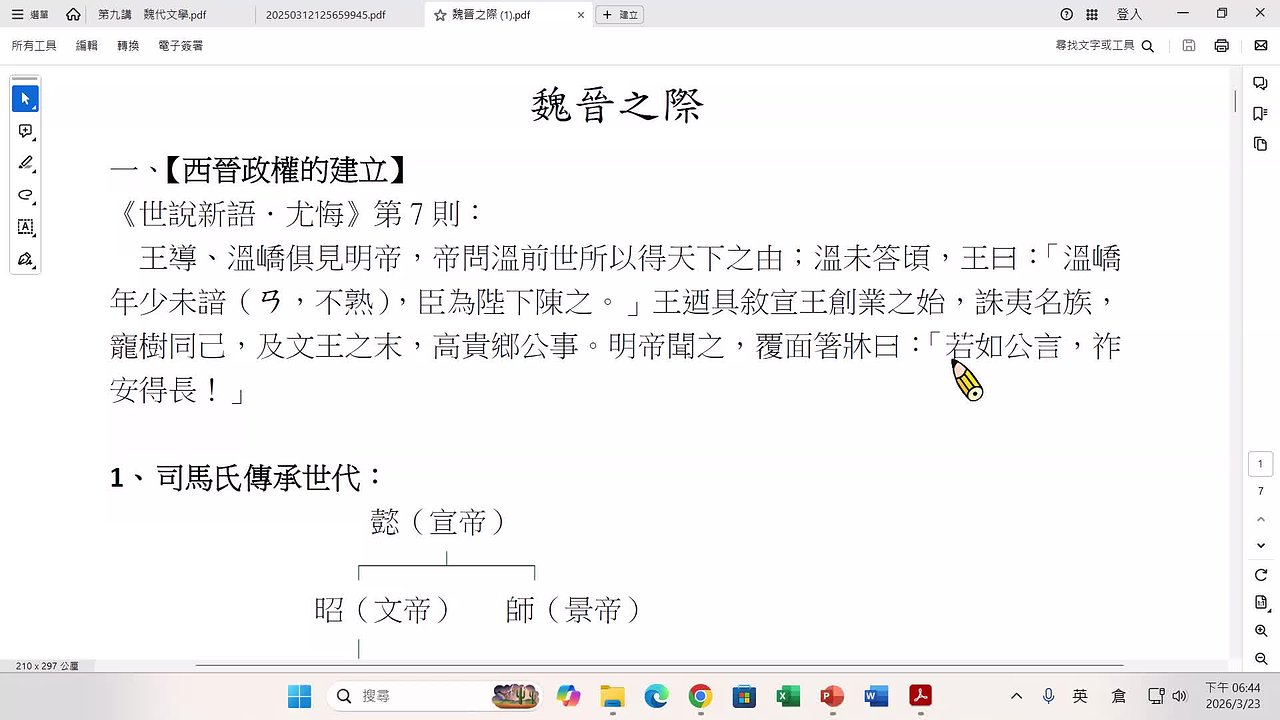Screen dimensions: 1280x720
Task: Open the Fill & Sign tool
Action: point(25,259)
